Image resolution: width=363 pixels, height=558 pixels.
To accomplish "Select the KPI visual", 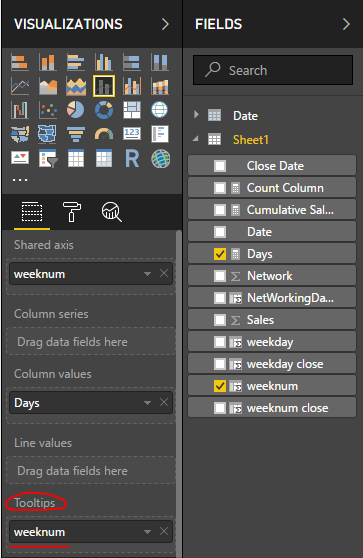I will point(20,158).
